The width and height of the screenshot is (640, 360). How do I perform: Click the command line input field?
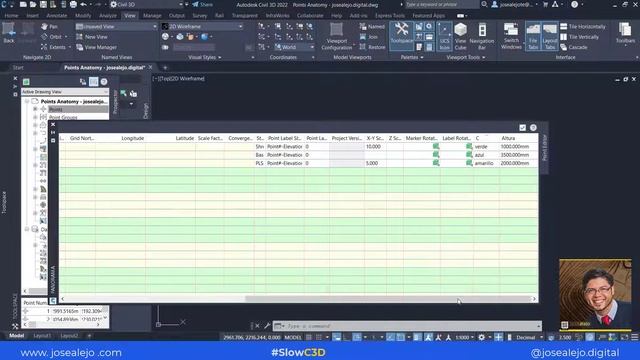pyautogui.click(x=412, y=326)
